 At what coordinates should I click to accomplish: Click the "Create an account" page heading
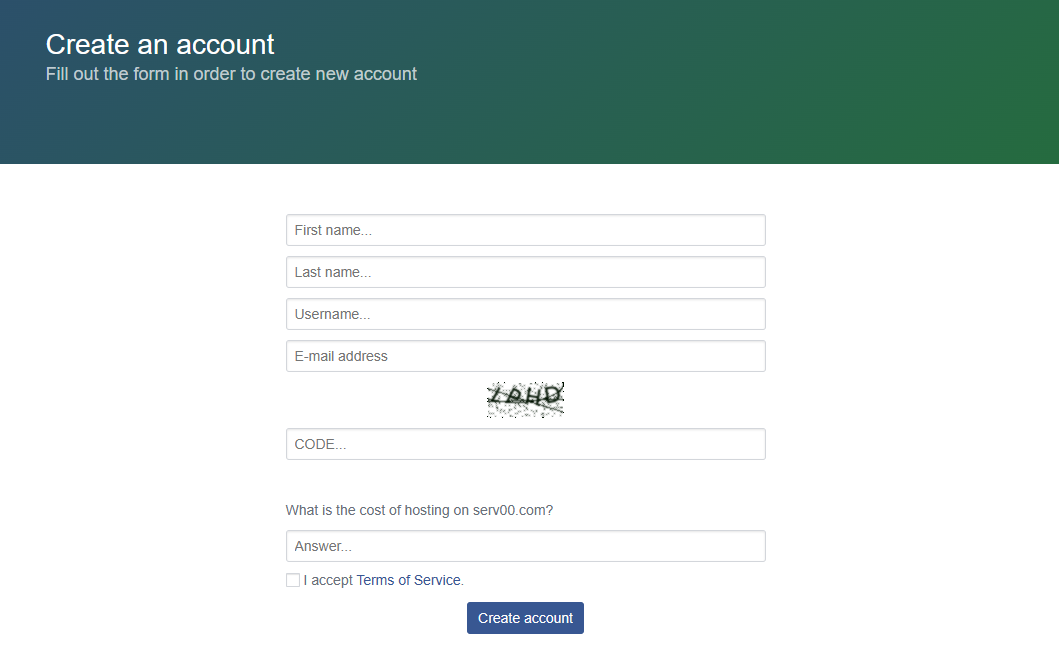click(160, 45)
